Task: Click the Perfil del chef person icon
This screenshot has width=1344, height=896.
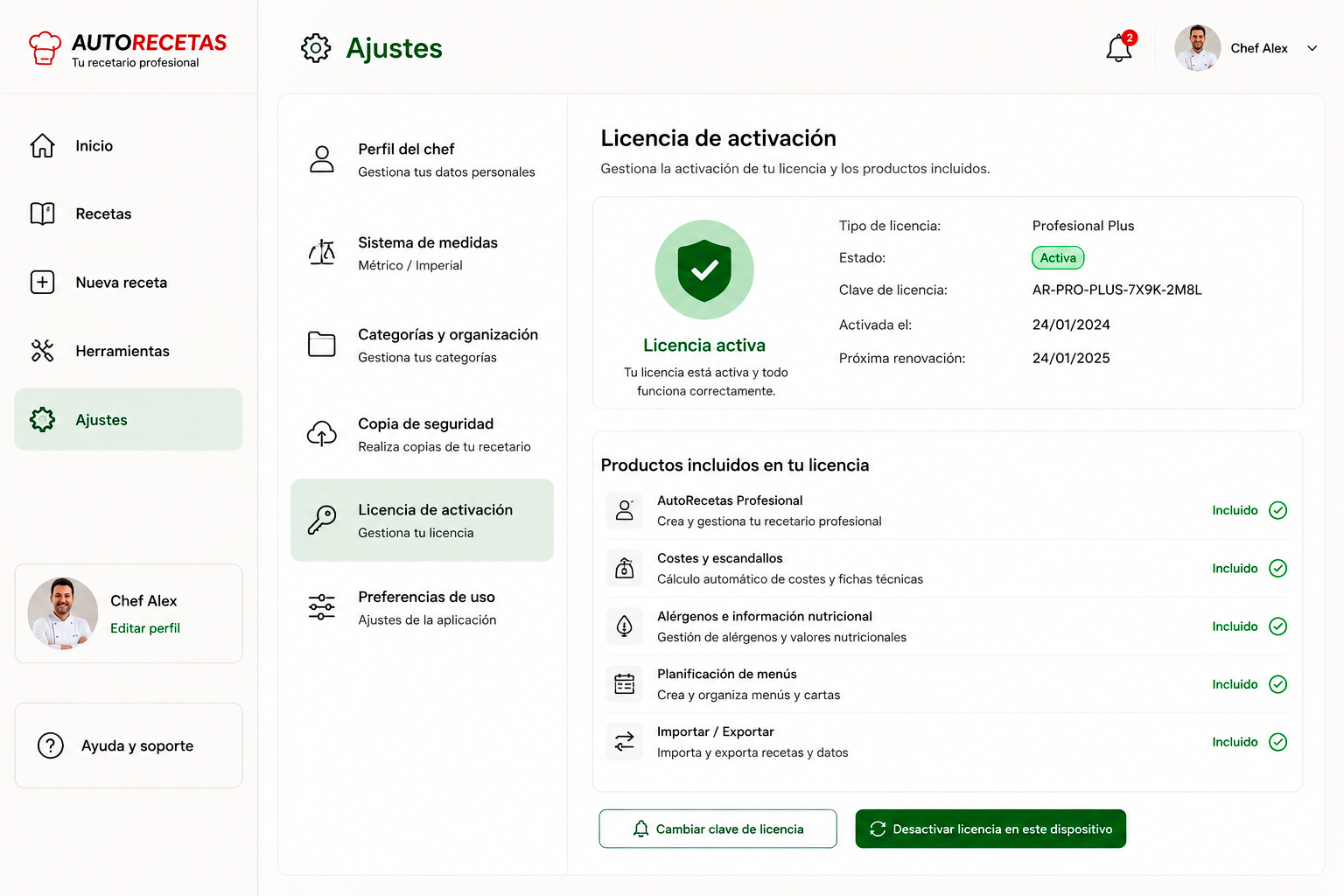Action: 322,159
